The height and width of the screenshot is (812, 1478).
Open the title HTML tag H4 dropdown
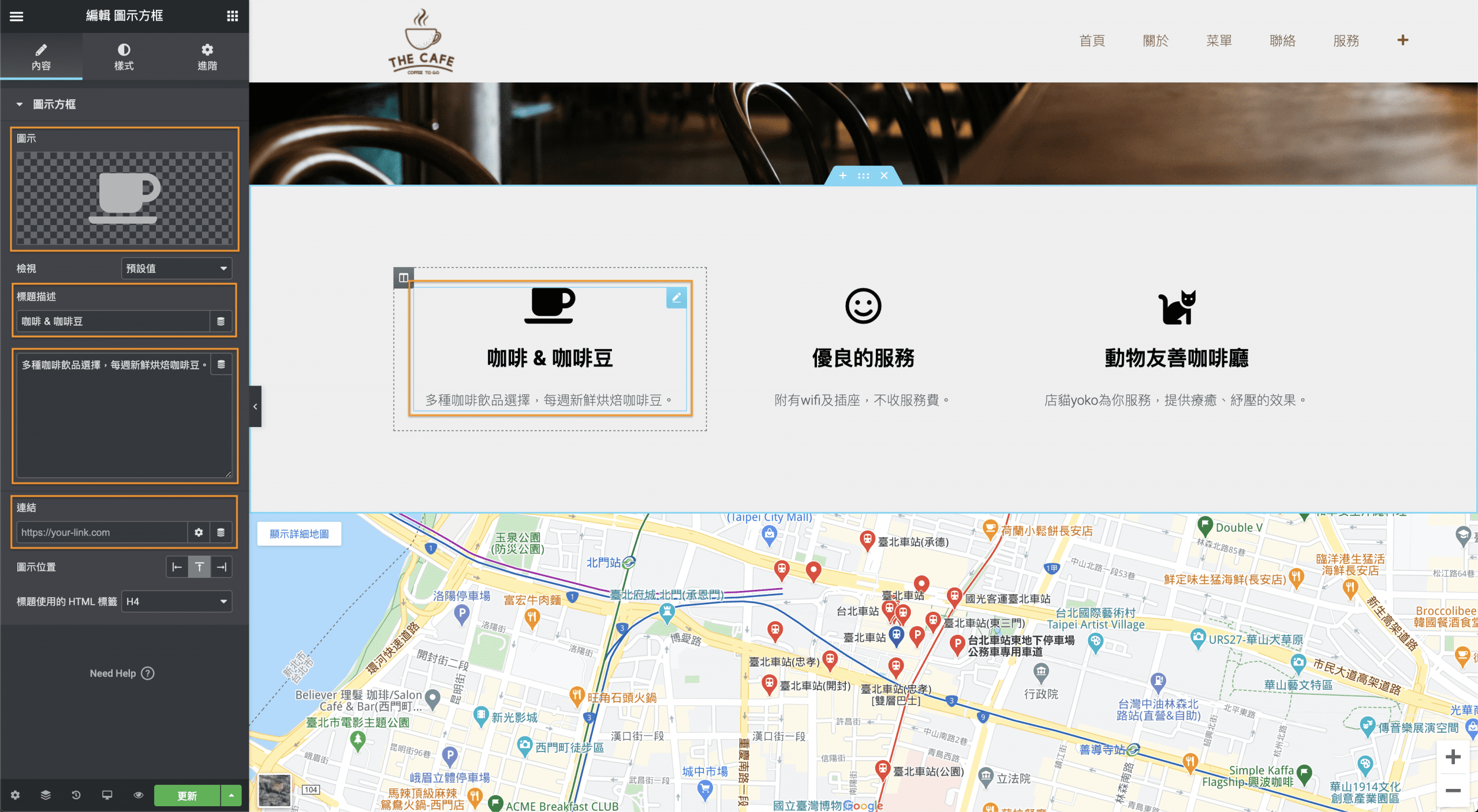click(x=177, y=601)
